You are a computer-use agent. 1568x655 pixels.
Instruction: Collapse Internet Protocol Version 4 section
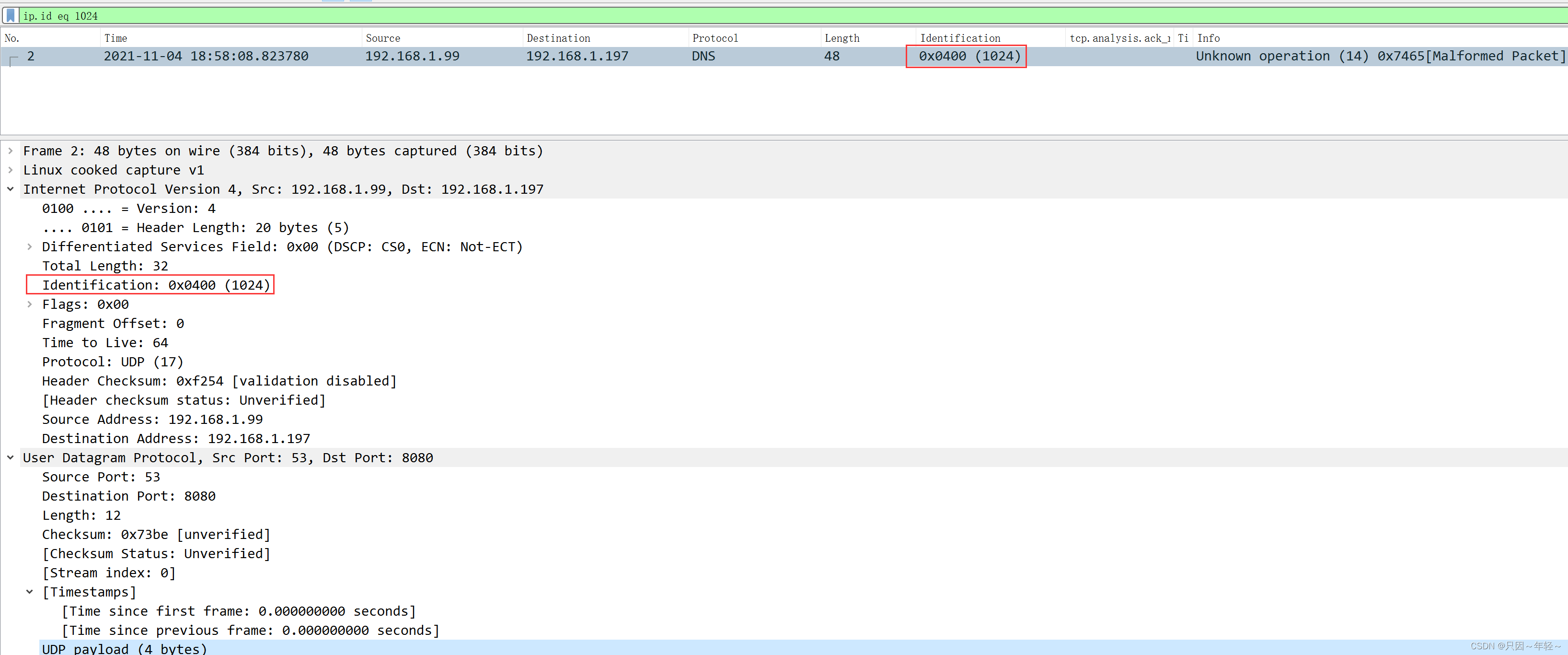[x=11, y=189]
